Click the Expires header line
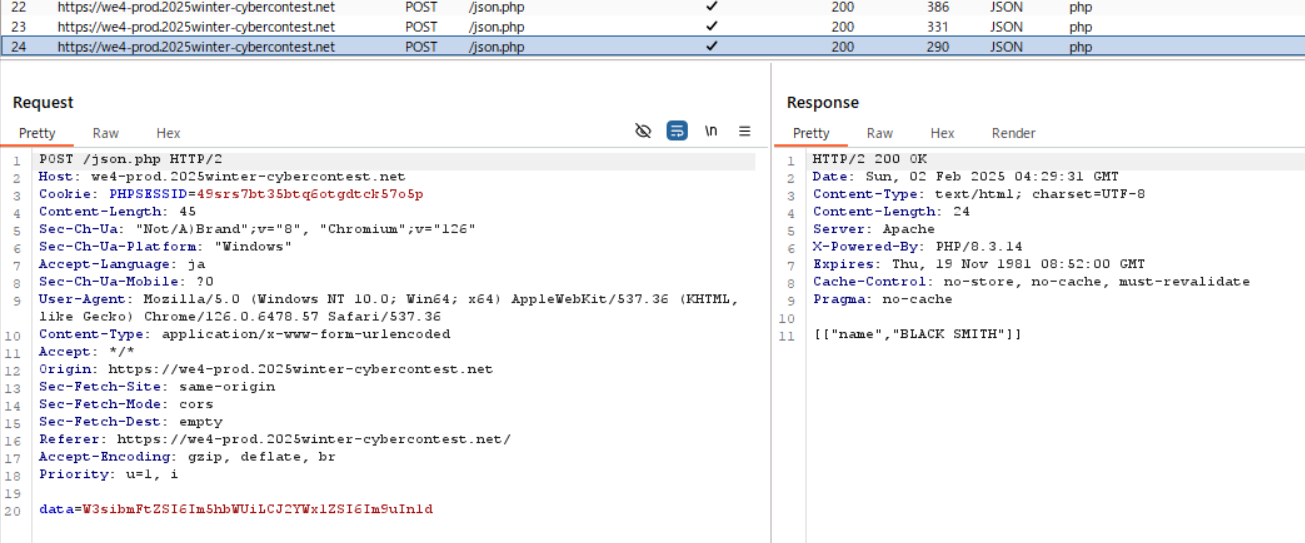 979,264
